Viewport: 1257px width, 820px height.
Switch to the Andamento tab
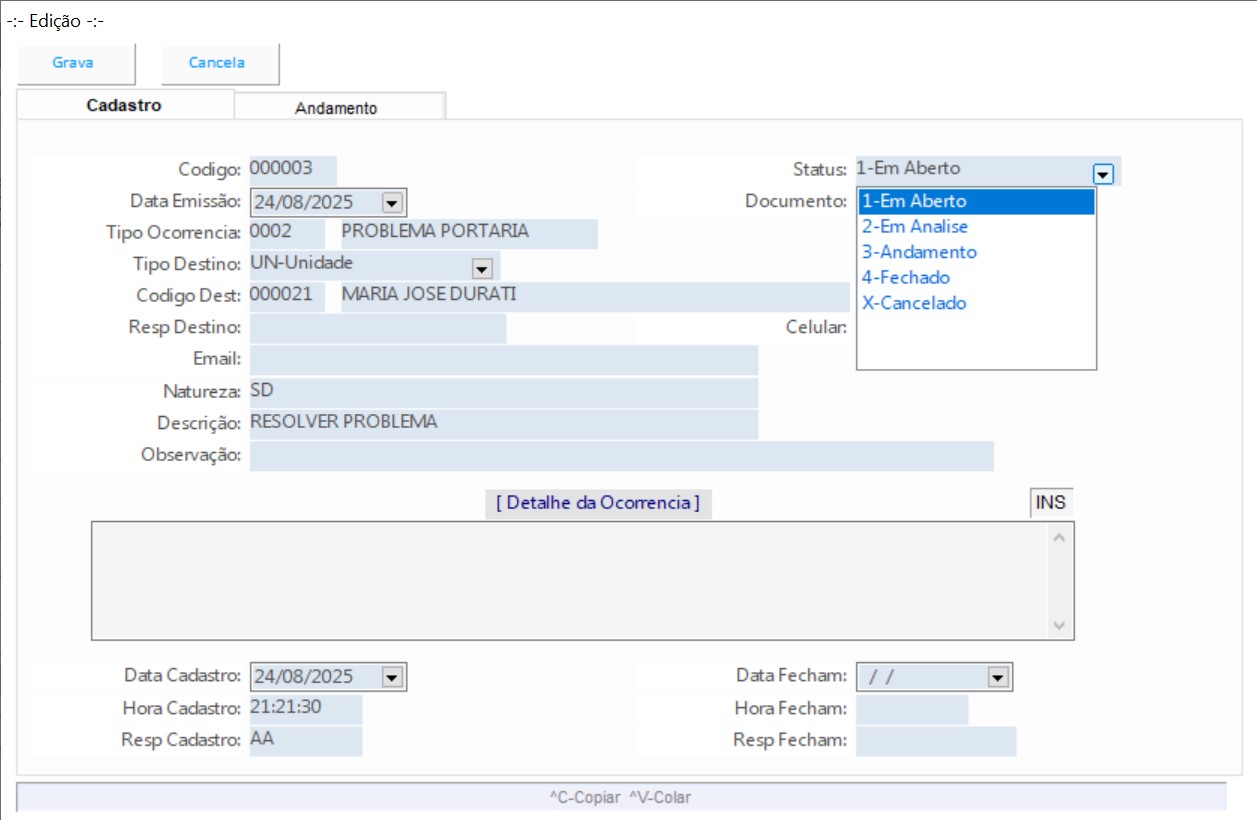point(336,108)
